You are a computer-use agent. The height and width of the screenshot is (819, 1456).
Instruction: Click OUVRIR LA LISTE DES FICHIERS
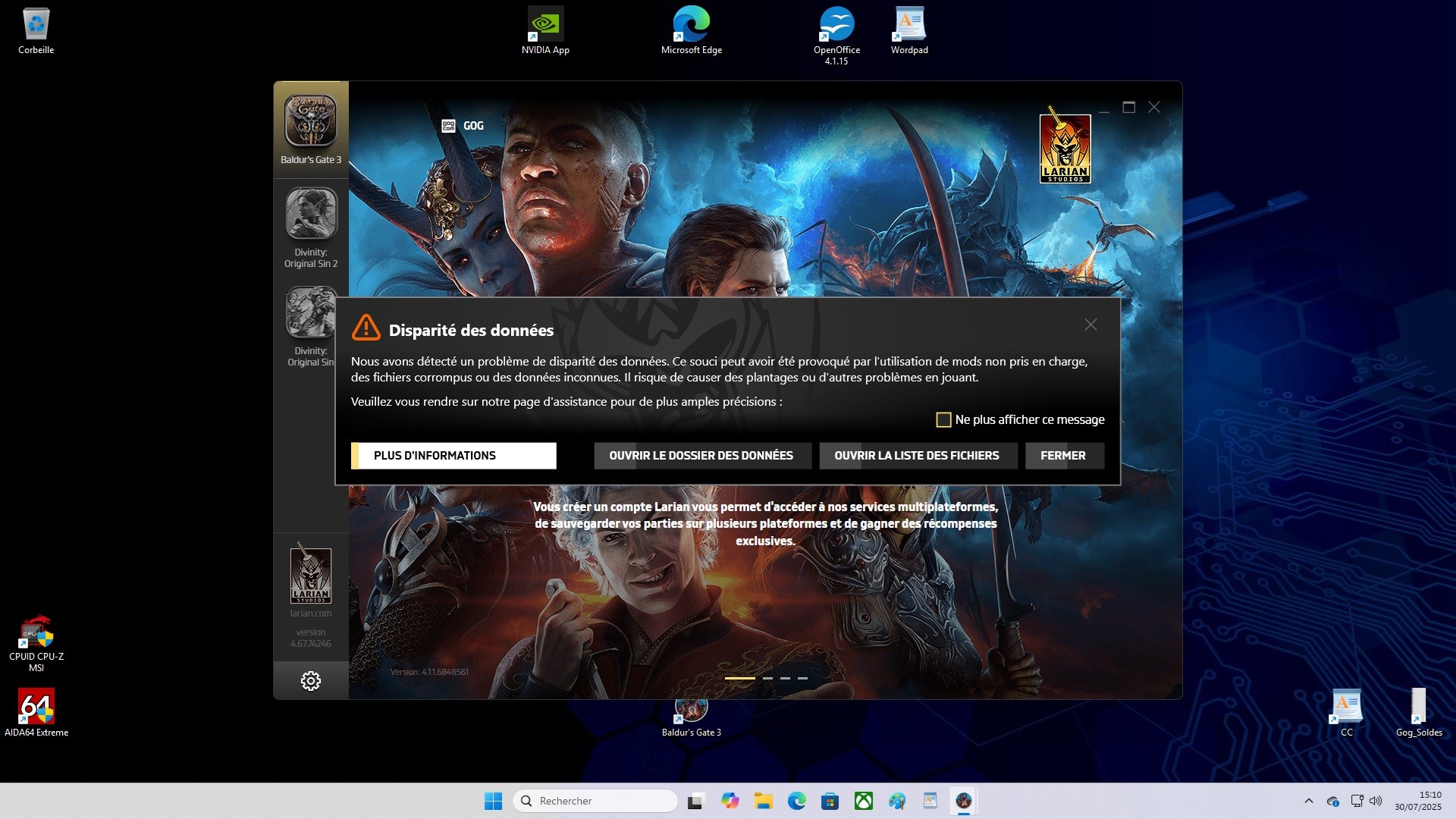coord(918,456)
